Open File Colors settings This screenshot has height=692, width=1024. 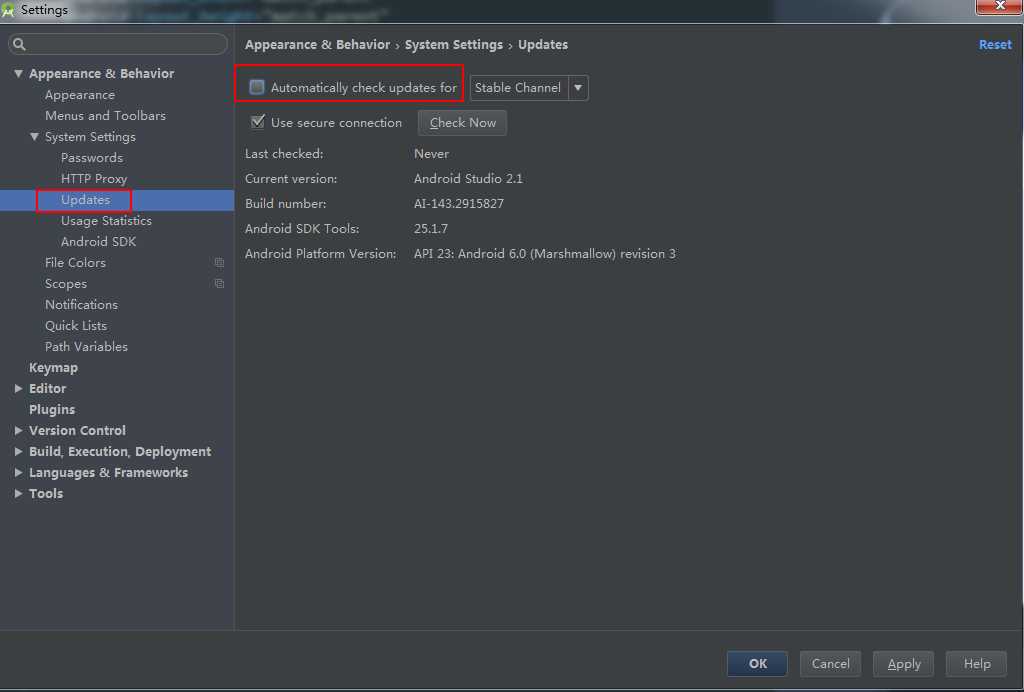(75, 262)
